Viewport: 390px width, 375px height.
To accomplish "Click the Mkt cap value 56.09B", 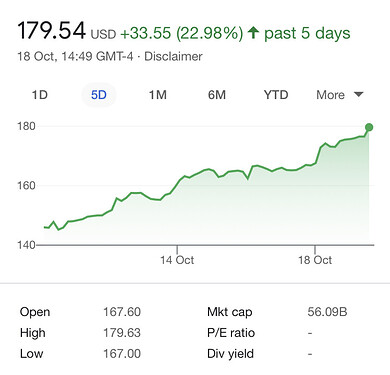I will click(327, 312).
